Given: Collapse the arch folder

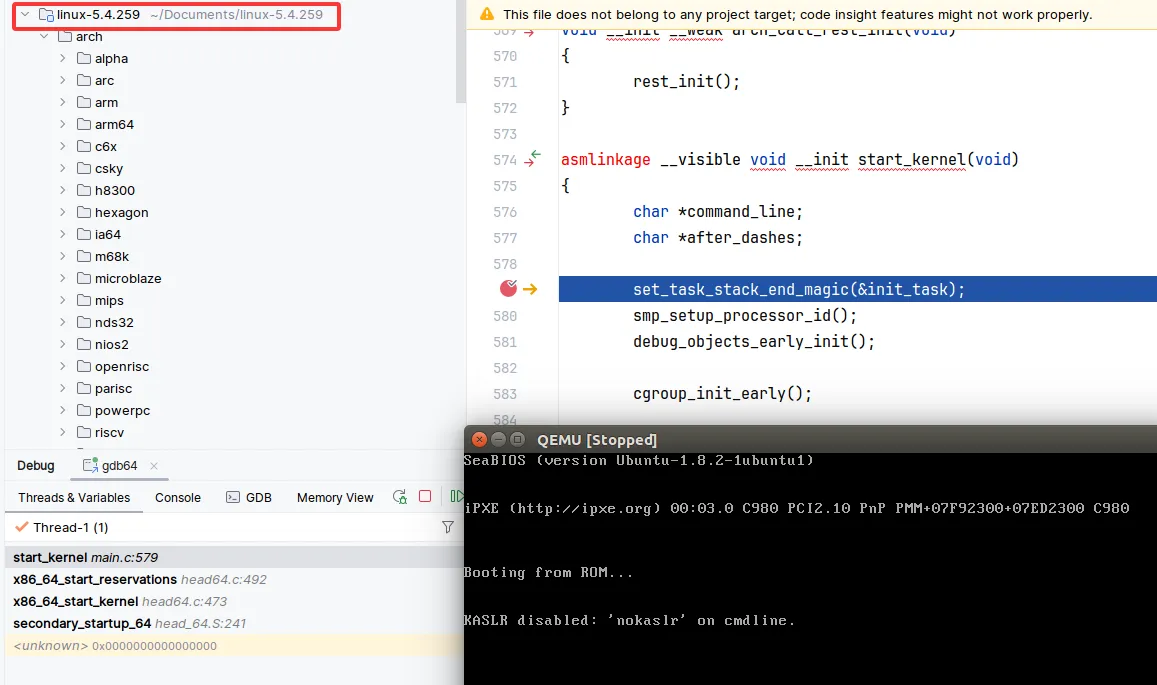Looking at the screenshot, I should [x=44, y=36].
